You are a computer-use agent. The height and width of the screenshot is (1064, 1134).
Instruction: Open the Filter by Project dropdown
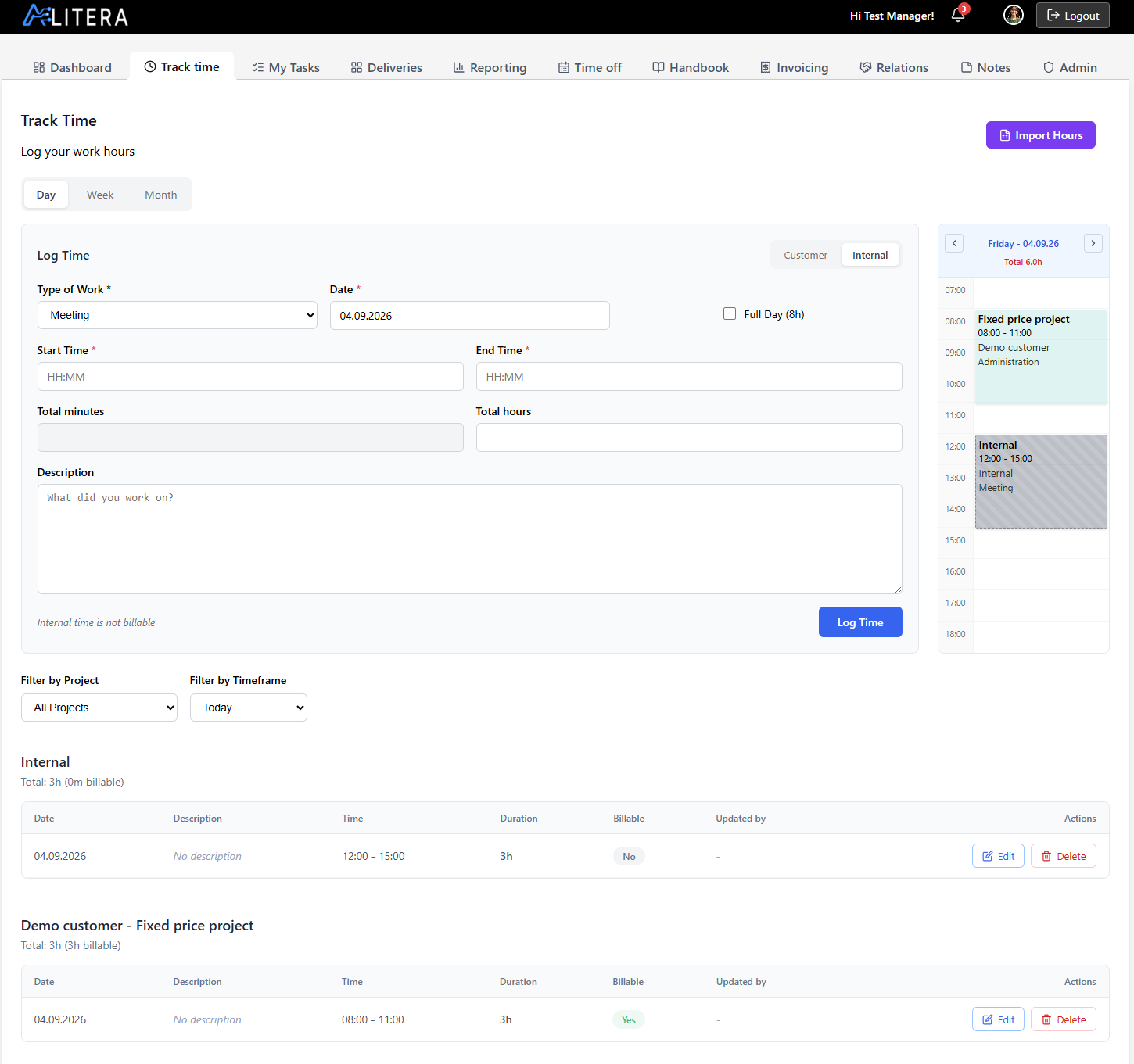pos(99,708)
